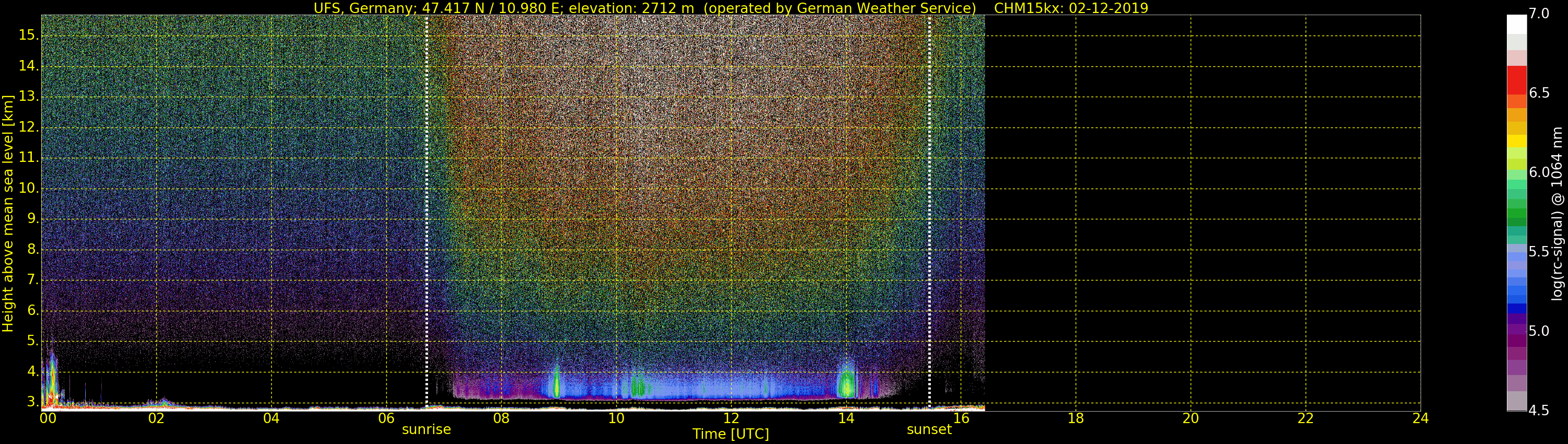
Task: Click the 'Height above mean sea level [km]' axis label
Action: click(x=8, y=213)
